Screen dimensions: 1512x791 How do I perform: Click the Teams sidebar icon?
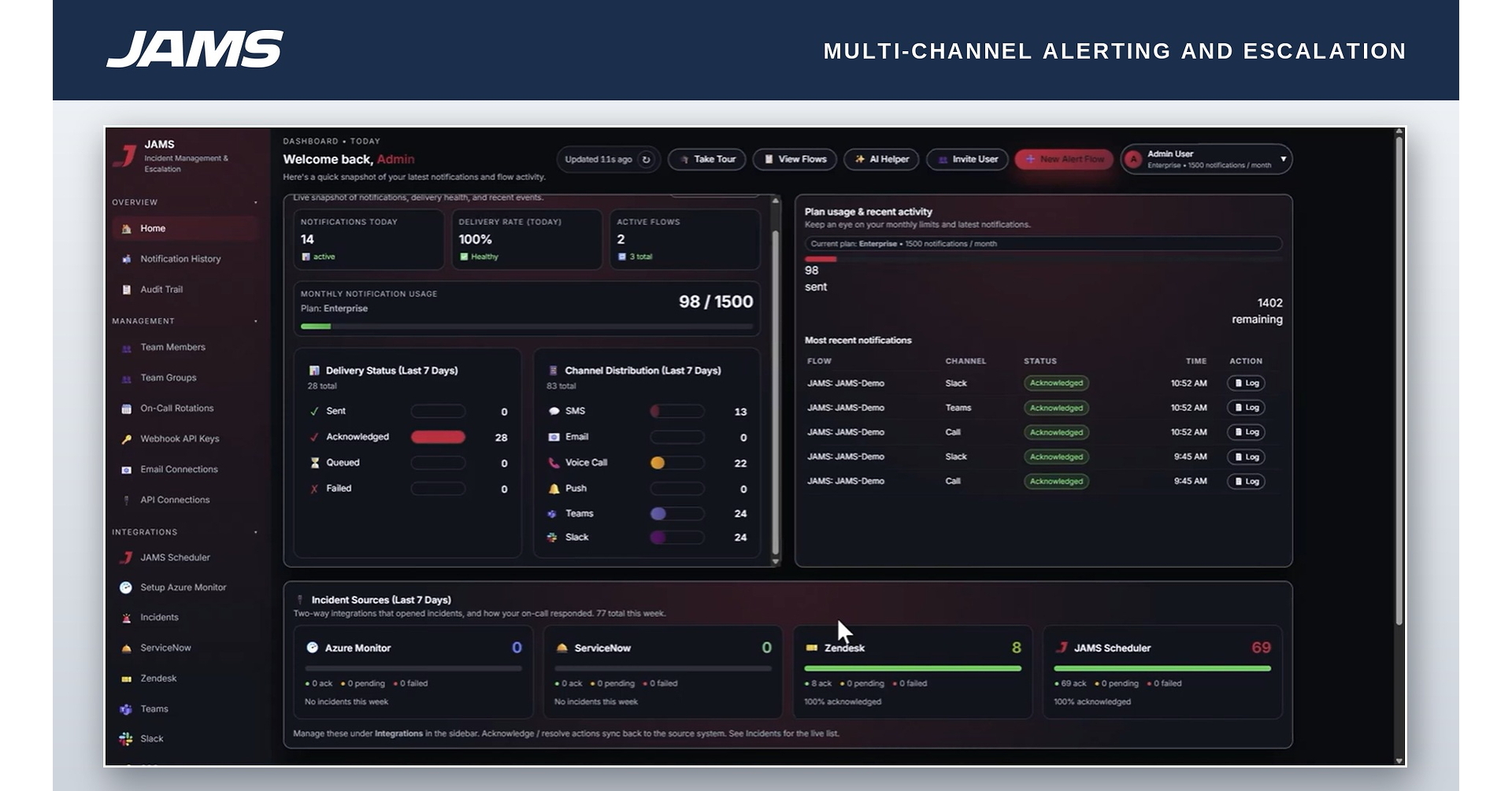tap(126, 709)
